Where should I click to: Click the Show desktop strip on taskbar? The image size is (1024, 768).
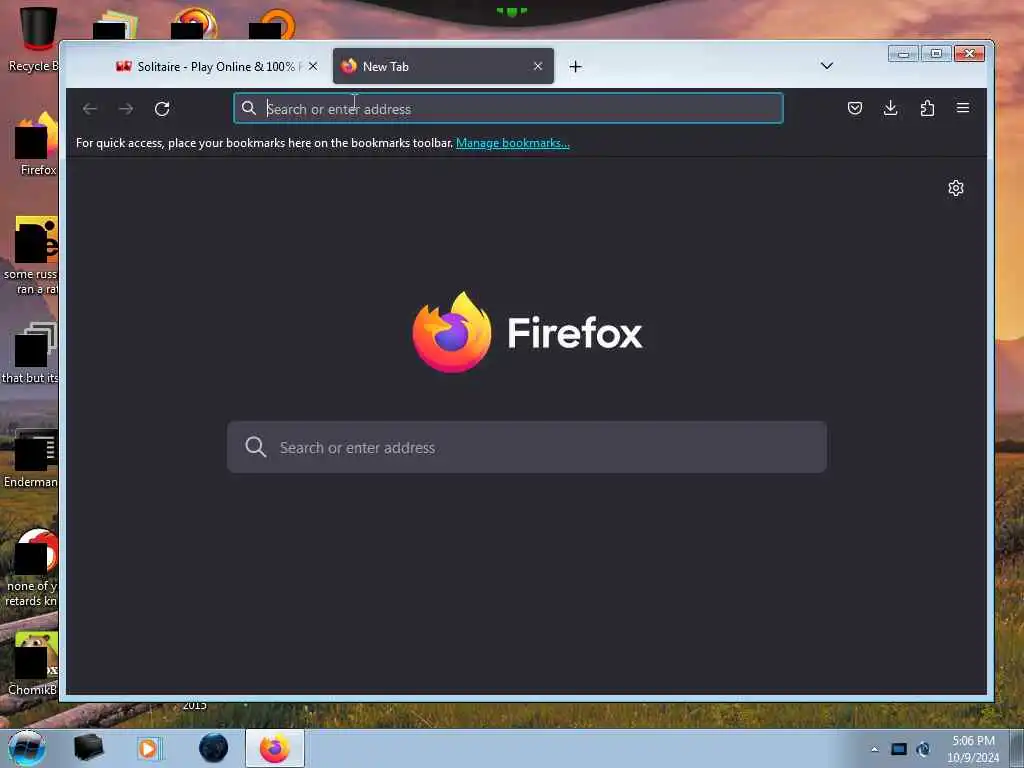click(x=1017, y=749)
